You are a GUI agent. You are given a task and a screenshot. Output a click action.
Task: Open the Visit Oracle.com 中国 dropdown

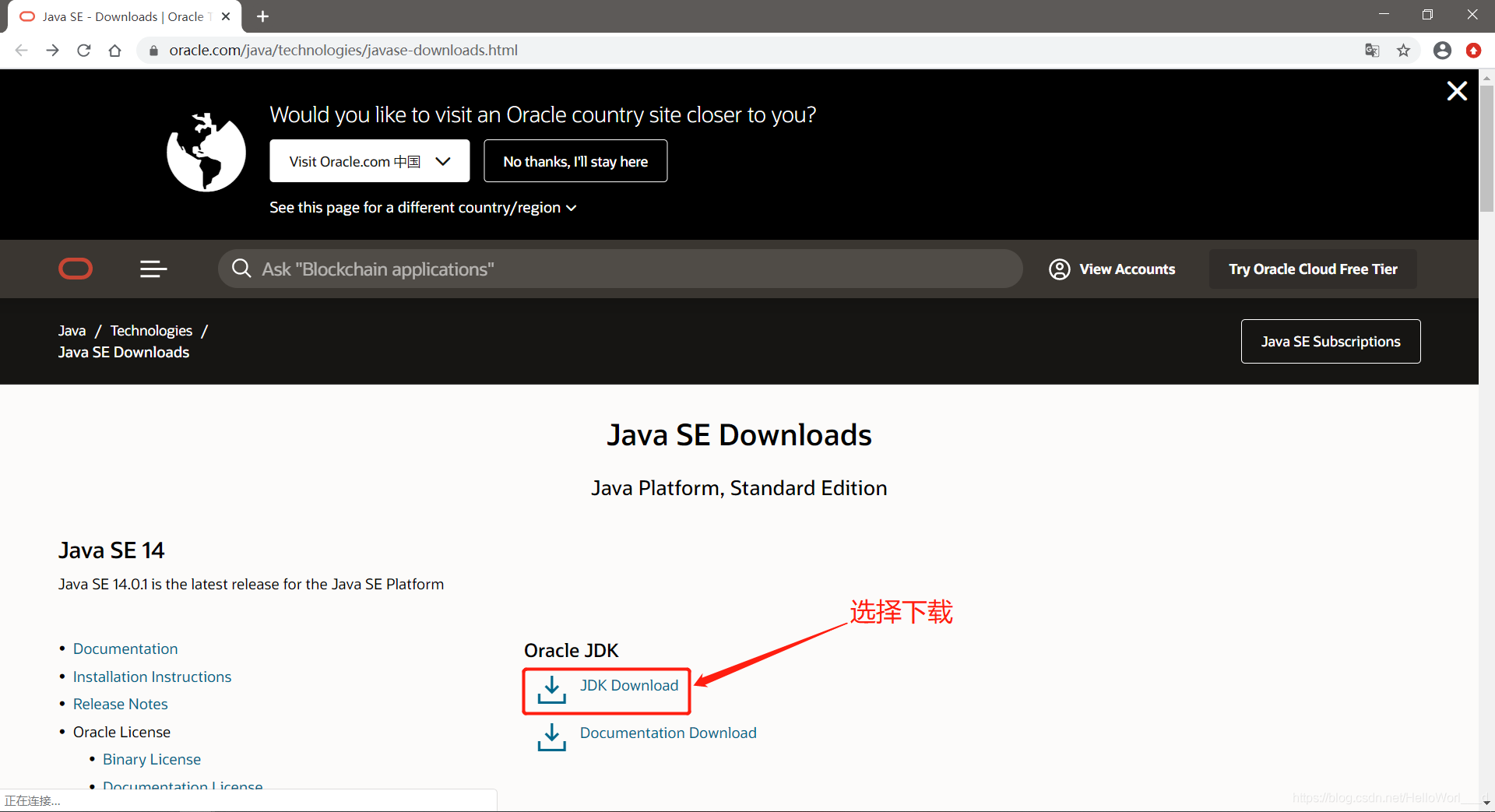click(x=369, y=161)
